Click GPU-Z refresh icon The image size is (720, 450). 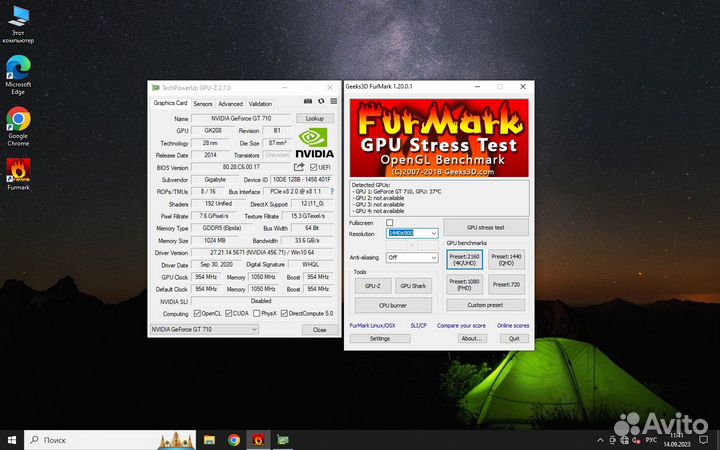pos(321,101)
